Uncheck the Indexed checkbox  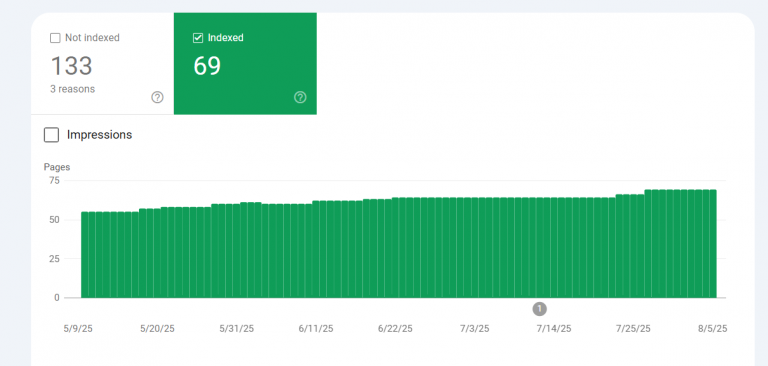[x=198, y=38]
